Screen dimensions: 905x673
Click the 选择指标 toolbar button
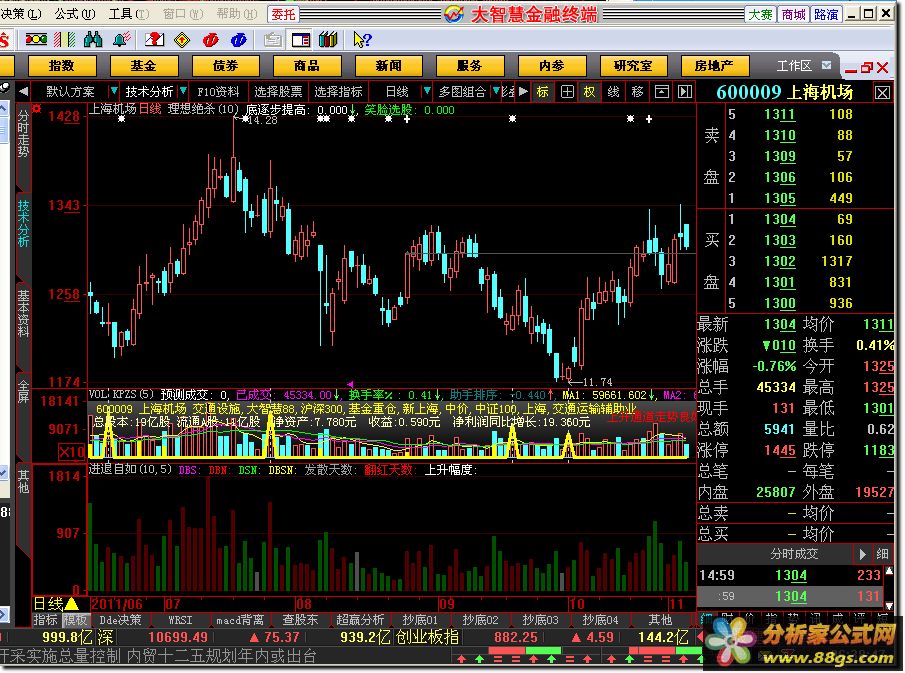coord(338,91)
